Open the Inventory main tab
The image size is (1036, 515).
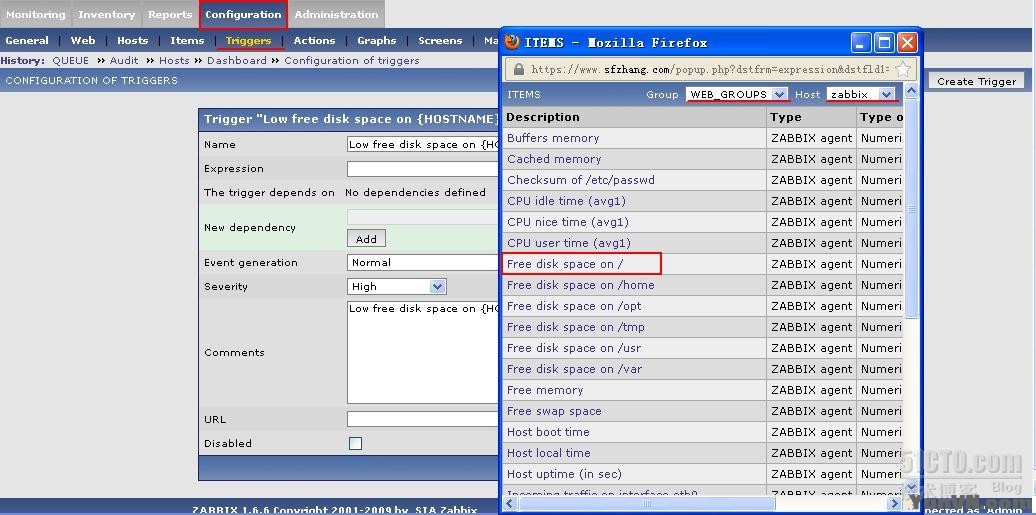[x=106, y=15]
